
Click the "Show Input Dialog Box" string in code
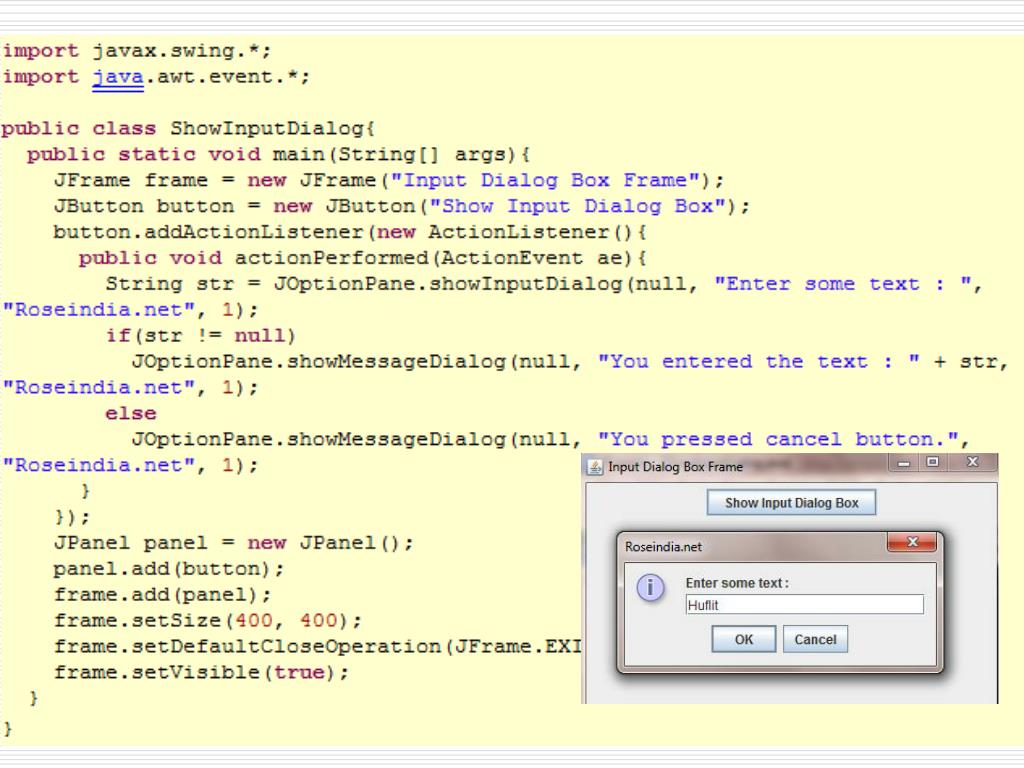pyautogui.click(x=577, y=206)
